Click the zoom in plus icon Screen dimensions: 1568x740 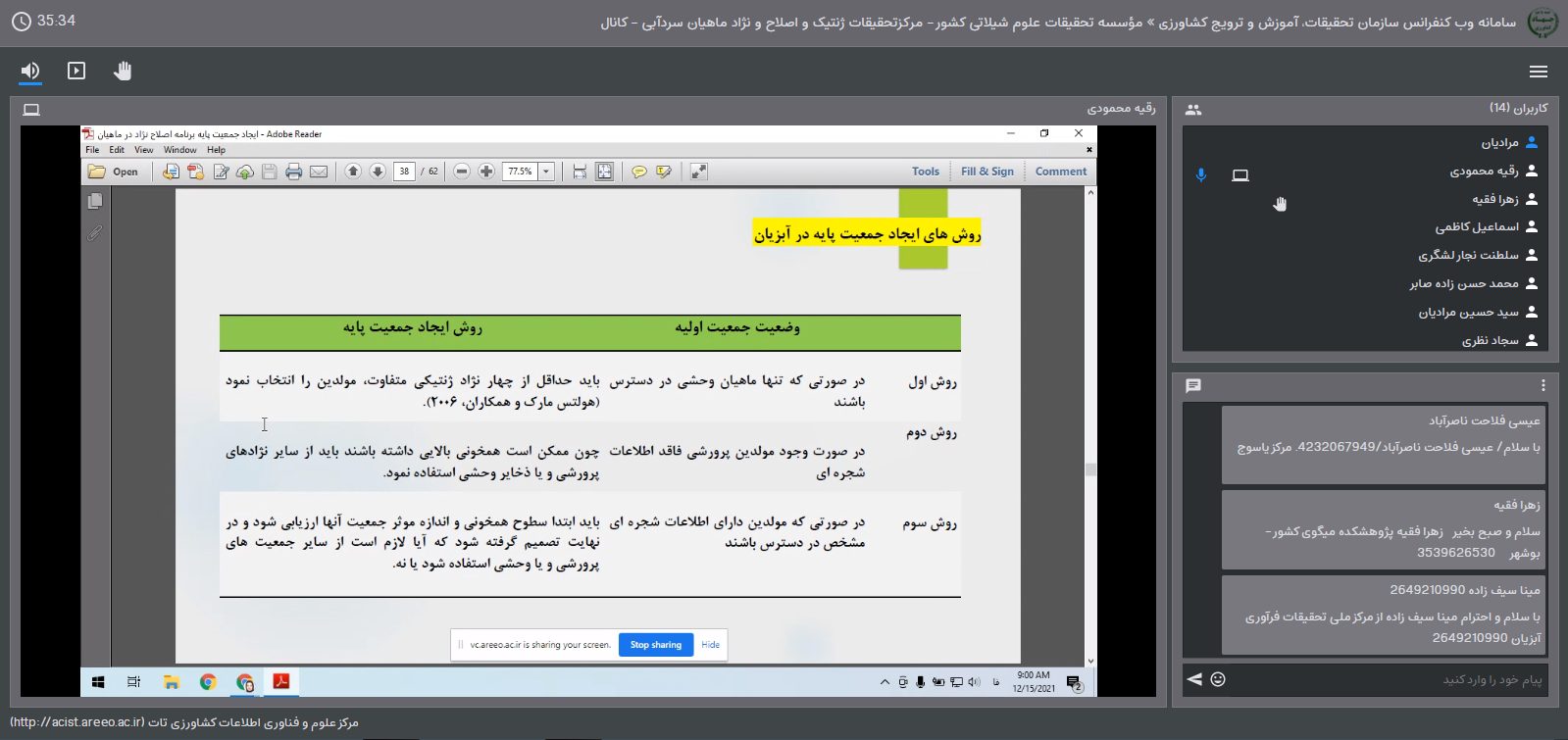pos(486,172)
